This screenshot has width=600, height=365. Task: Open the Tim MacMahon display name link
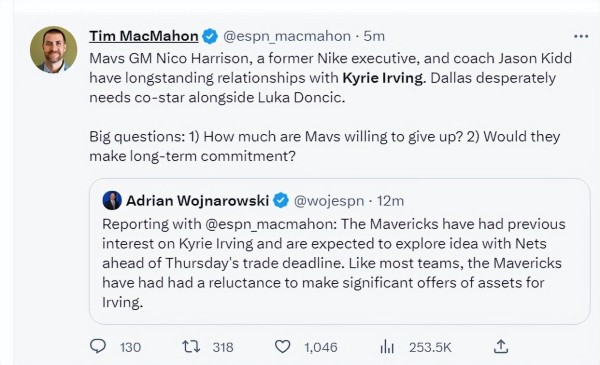pyautogui.click(x=144, y=36)
